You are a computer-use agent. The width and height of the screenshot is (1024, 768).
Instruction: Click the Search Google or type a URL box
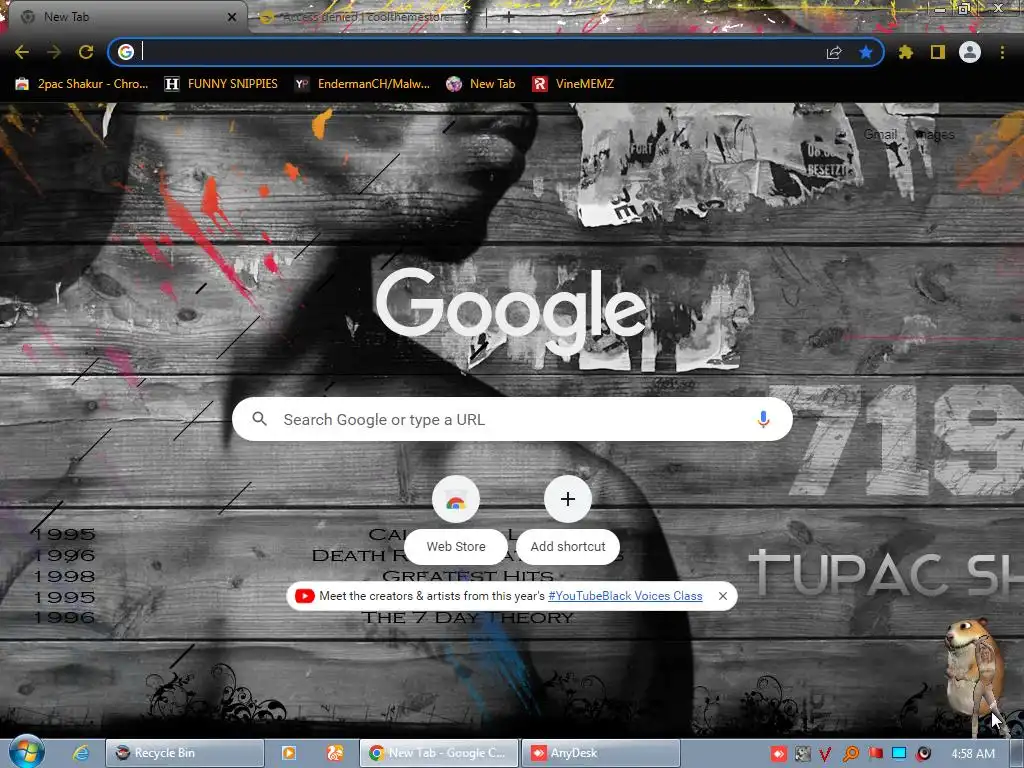pyautogui.click(x=512, y=419)
